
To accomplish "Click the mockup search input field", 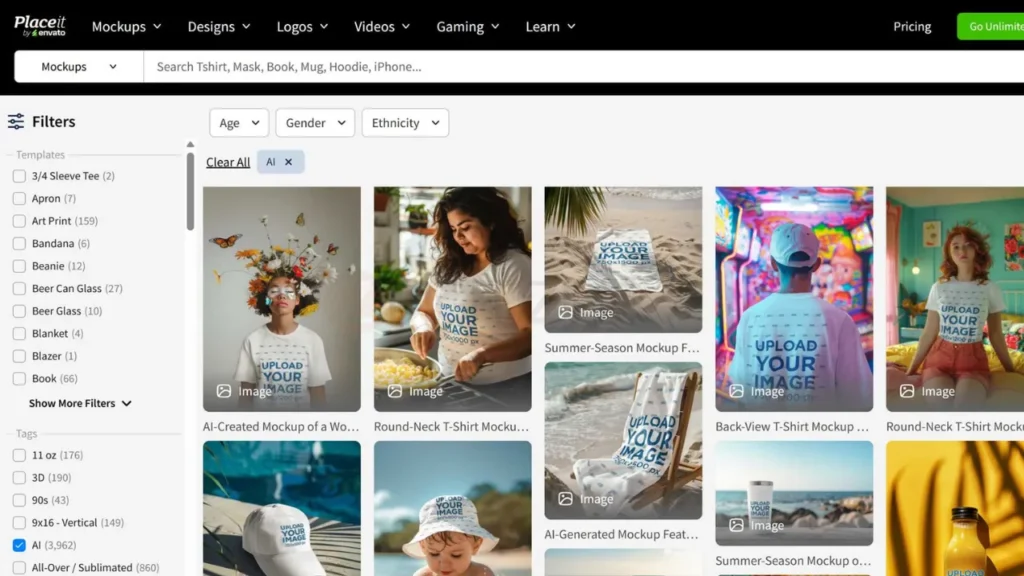I will coord(580,67).
